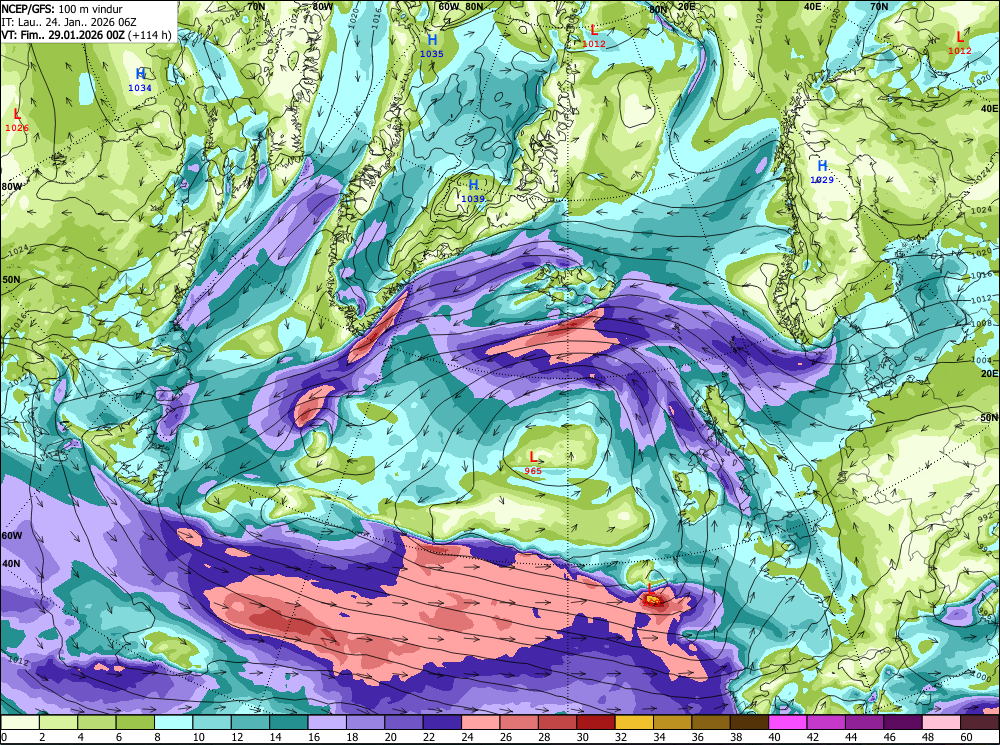Click the valid time 'VT: Fim.. 29.01.2026 00Z'
1000x745 pixels.
click(63, 35)
